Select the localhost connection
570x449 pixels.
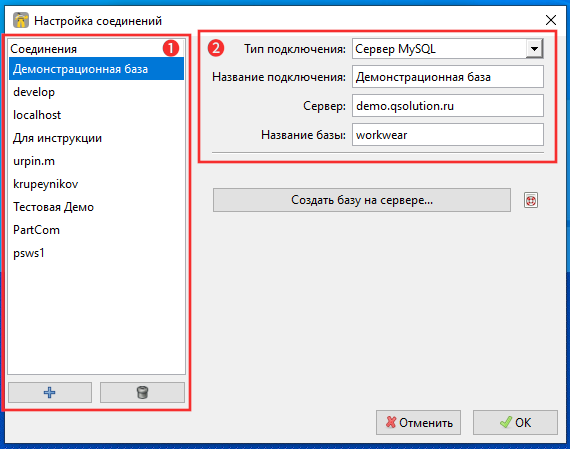point(96,115)
